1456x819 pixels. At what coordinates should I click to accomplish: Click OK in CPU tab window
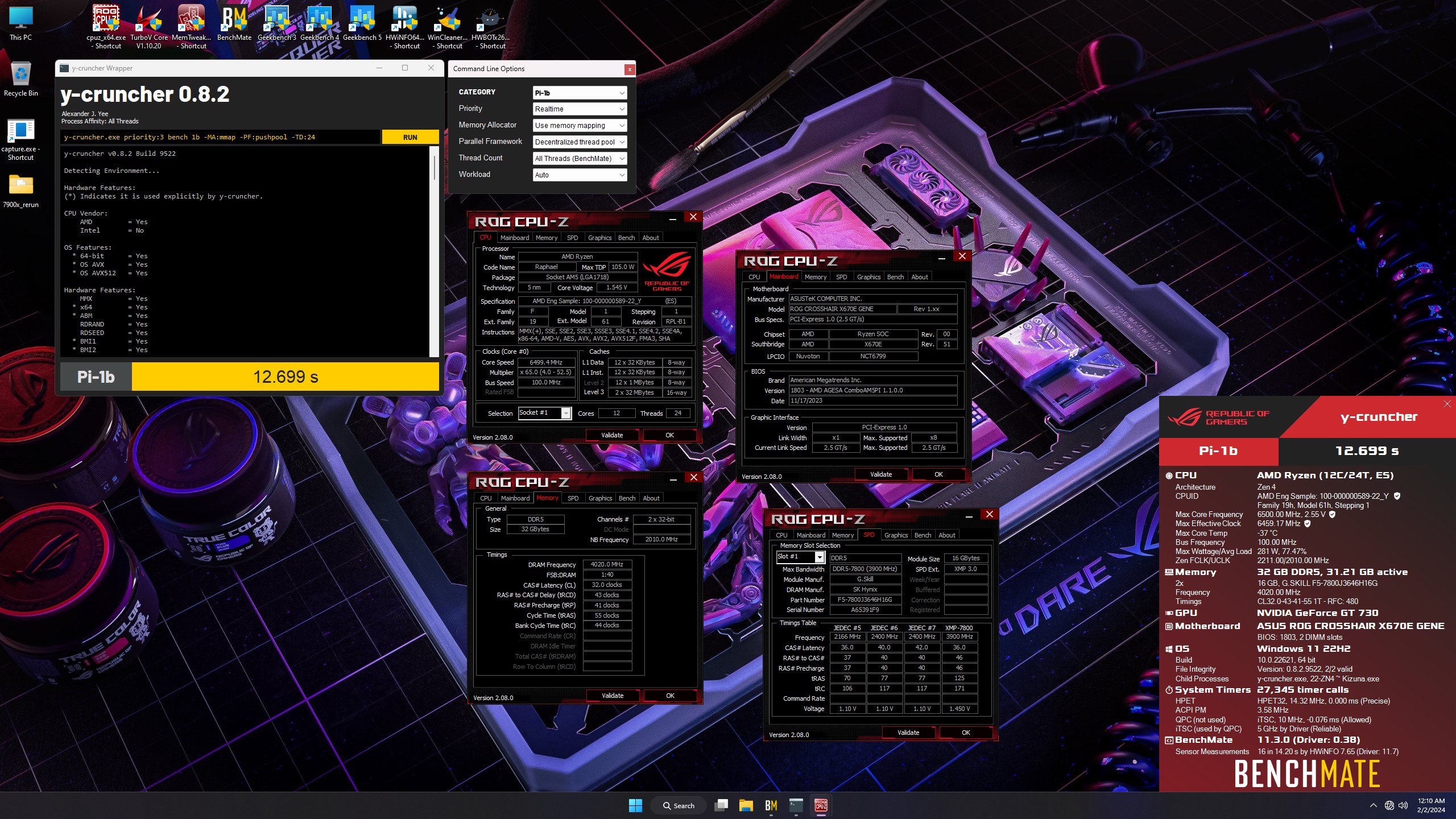pyautogui.click(x=669, y=435)
